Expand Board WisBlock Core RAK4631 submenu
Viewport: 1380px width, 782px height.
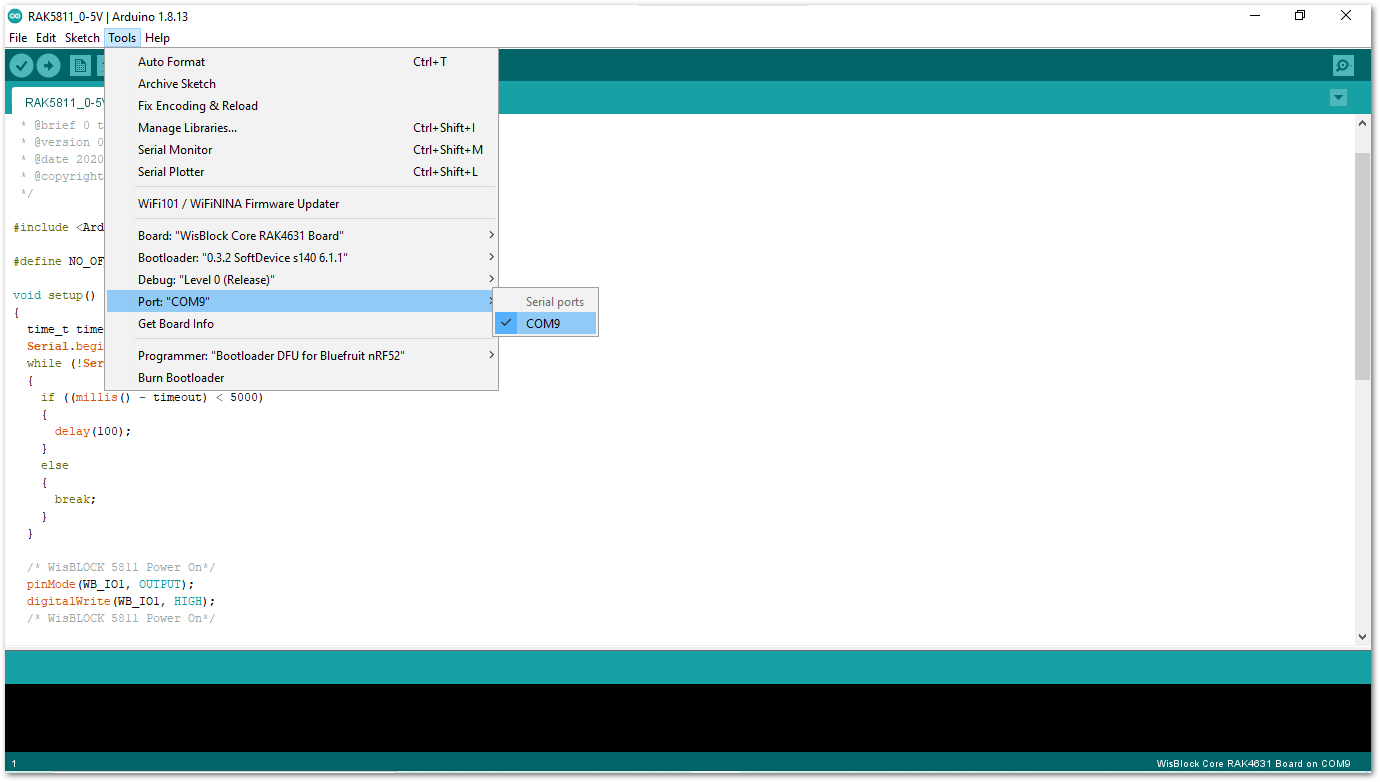click(x=301, y=236)
